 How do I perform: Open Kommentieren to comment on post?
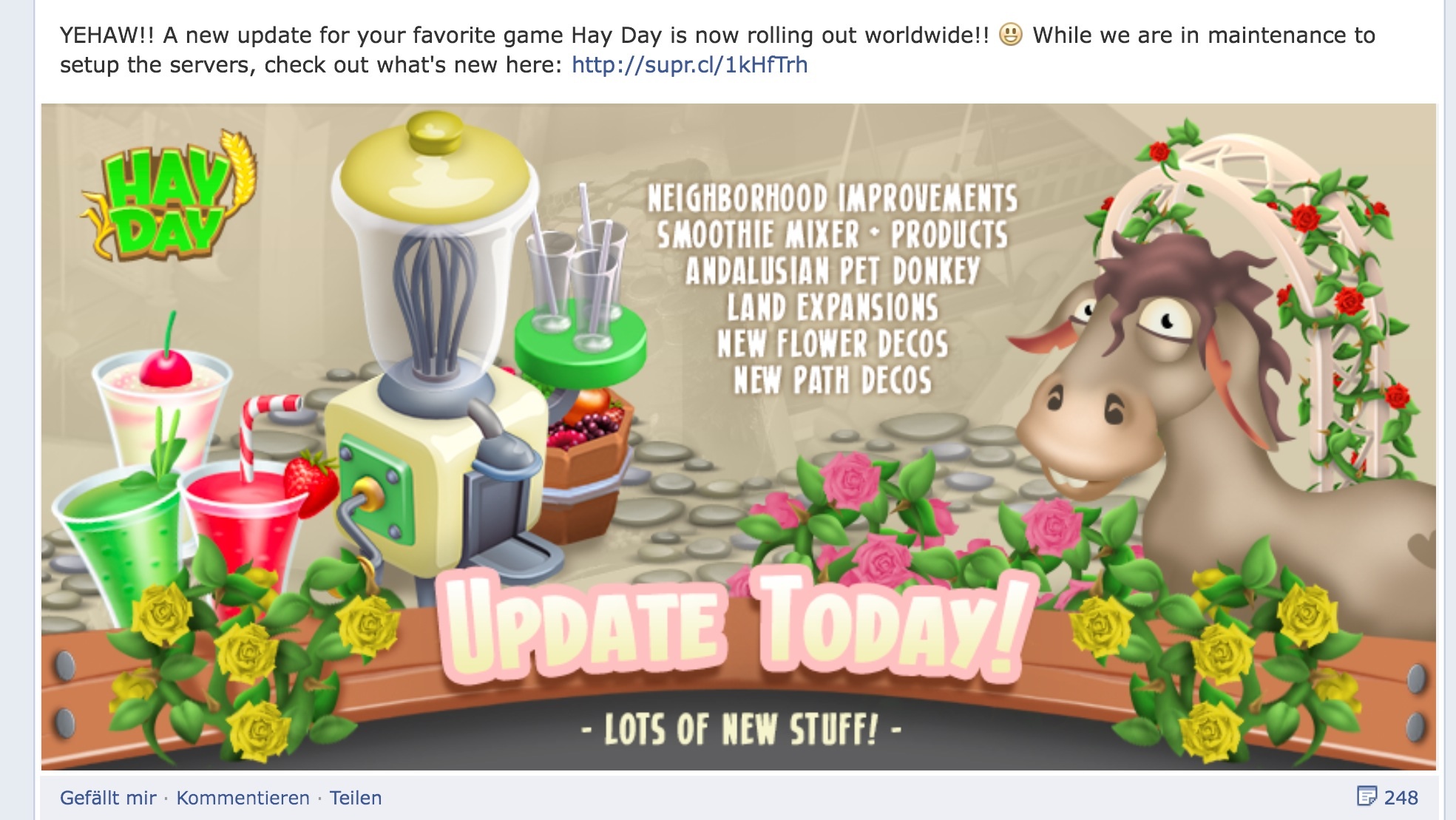click(x=243, y=798)
